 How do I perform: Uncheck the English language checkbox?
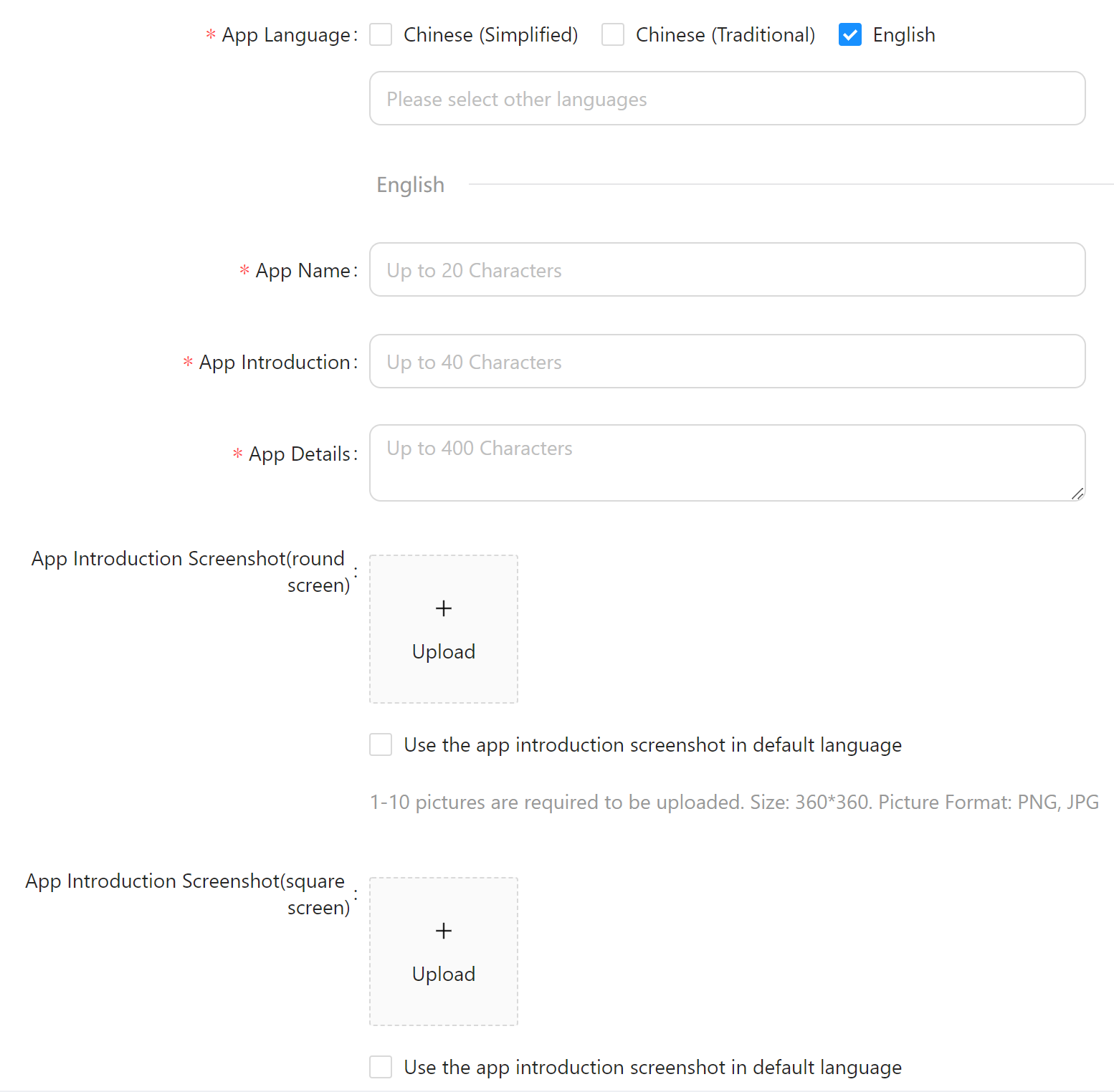850,34
